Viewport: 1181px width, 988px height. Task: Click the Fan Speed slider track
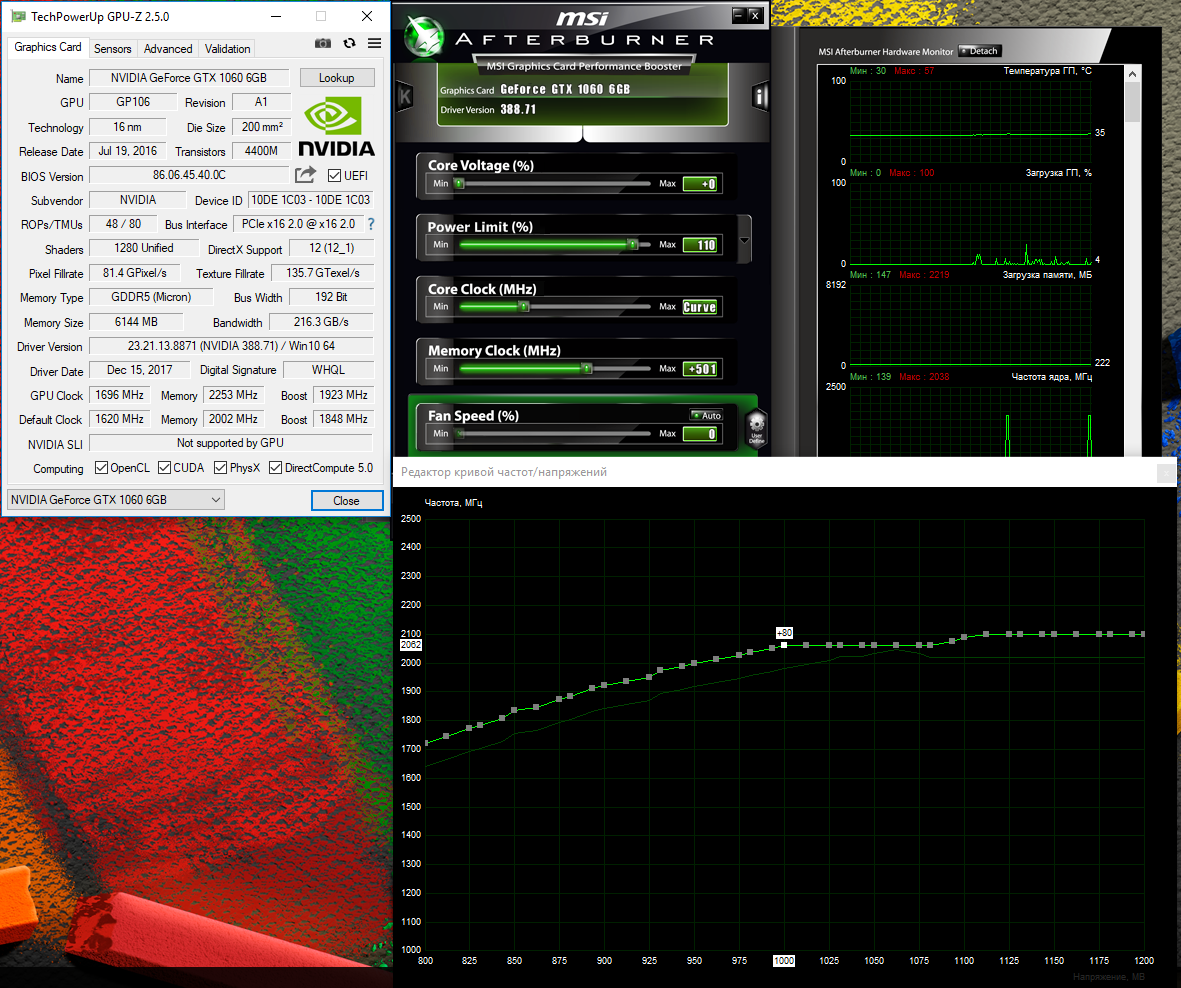click(553, 434)
